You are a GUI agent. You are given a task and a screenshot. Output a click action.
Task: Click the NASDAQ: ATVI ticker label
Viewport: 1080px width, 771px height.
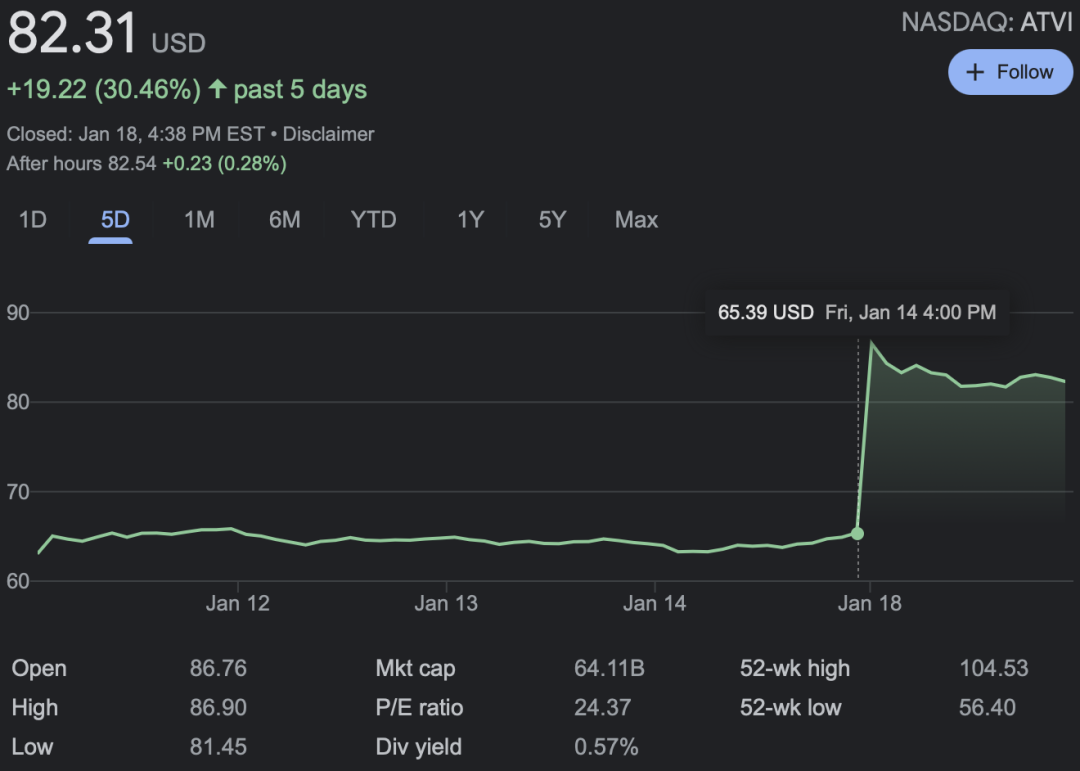[x=986, y=23]
